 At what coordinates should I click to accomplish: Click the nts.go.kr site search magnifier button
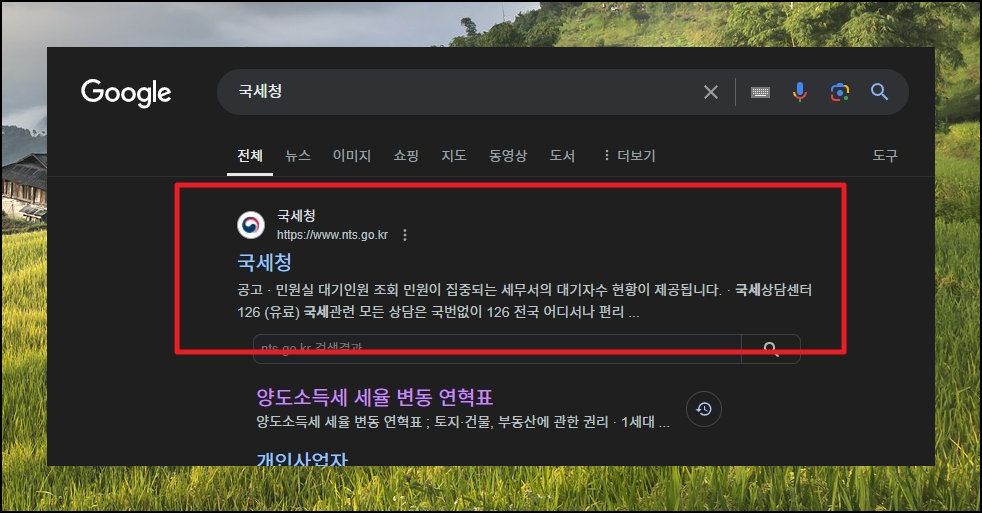(771, 349)
